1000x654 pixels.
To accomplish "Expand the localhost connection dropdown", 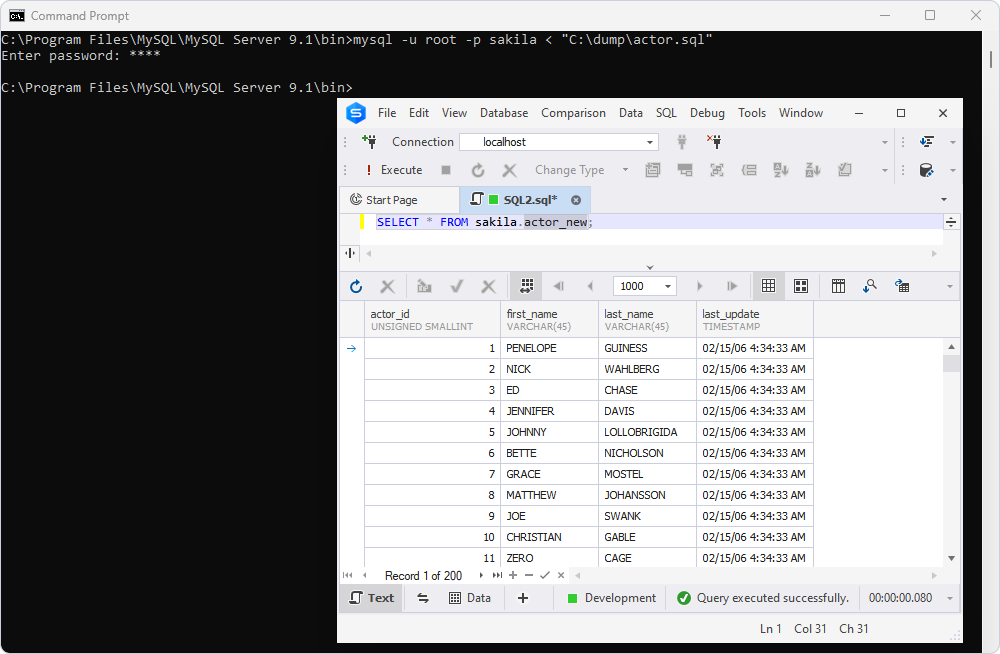I will pos(649,142).
